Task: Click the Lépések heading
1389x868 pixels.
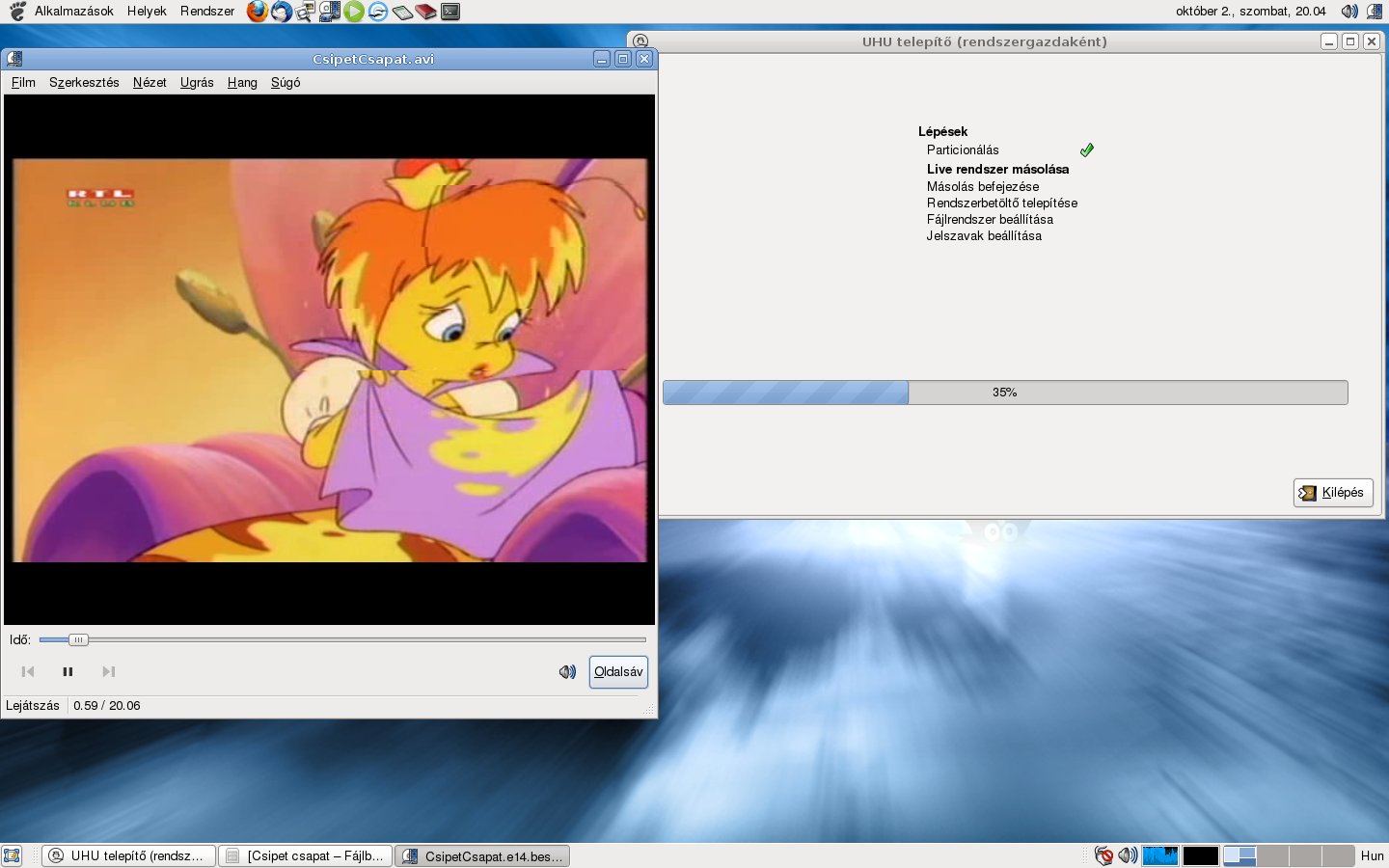Action: 942,131
